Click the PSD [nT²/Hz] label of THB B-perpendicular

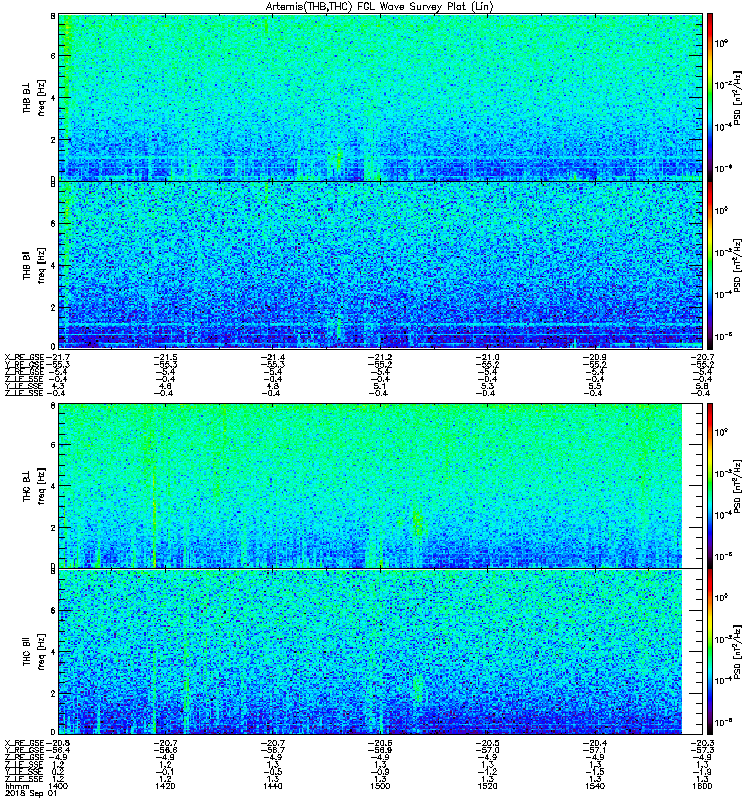tap(738, 97)
